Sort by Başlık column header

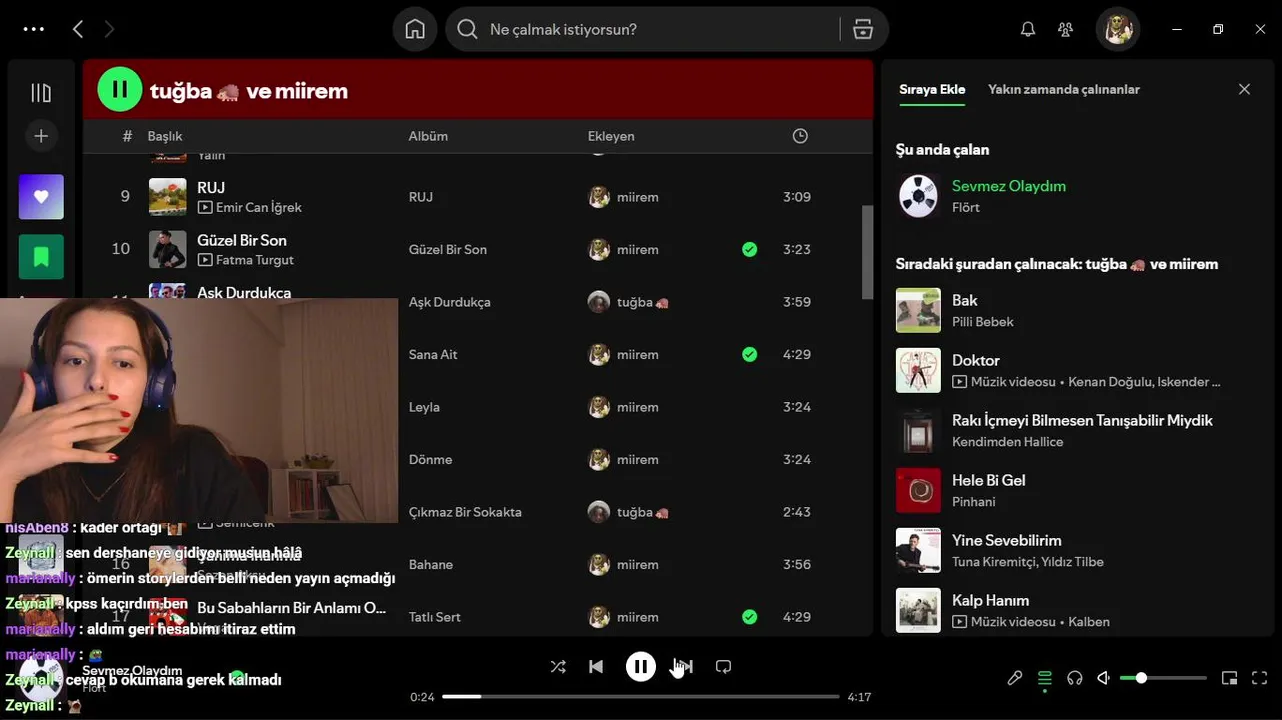(165, 136)
